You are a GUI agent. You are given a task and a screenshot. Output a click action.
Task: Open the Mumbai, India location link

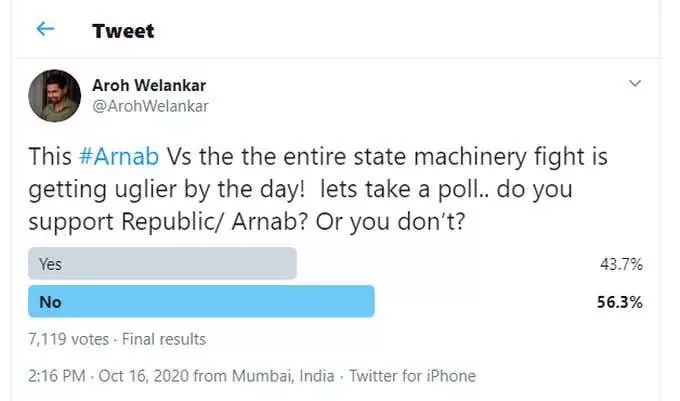[283, 376]
